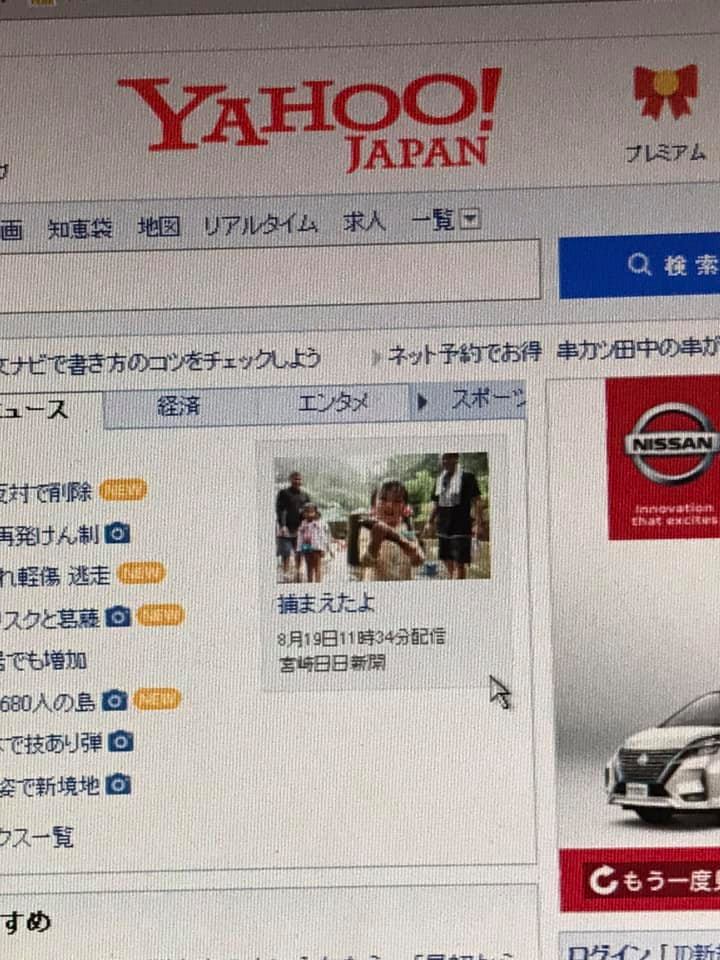Image resolution: width=720 pixels, height=960 pixels.
Task: Click the NEW badge beside リスクと葛藤
Action: coord(160,615)
